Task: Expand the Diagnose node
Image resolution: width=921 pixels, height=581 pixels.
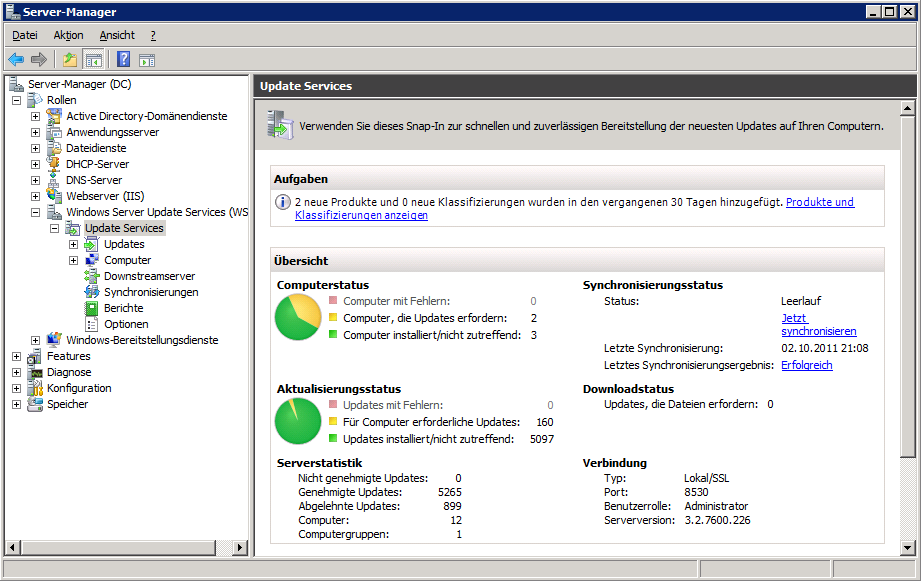Action: pyautogui.click(x=16, y=372)
